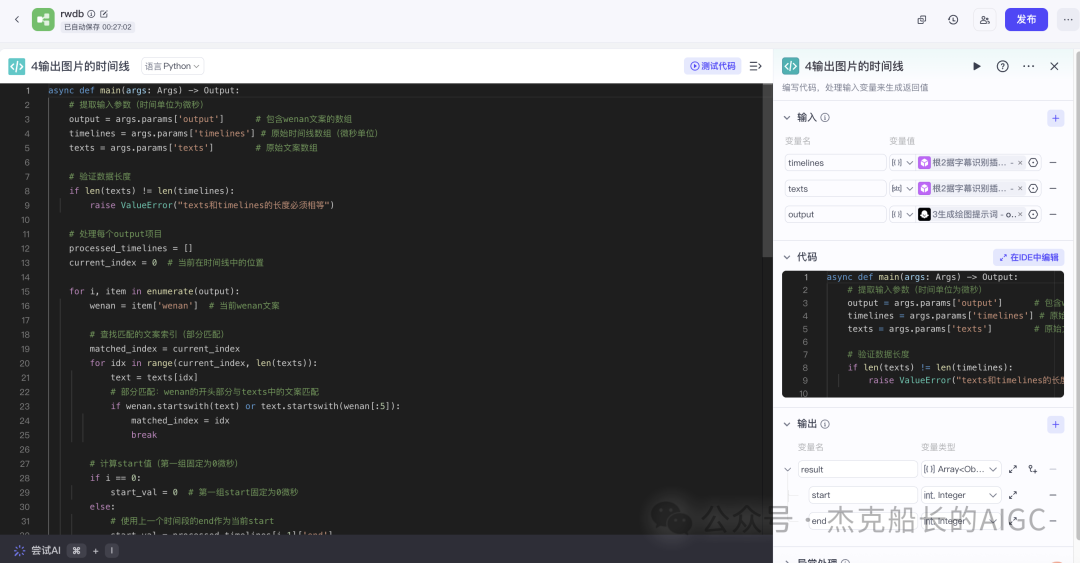Expand result description editor icon

tap(1013, 469)
